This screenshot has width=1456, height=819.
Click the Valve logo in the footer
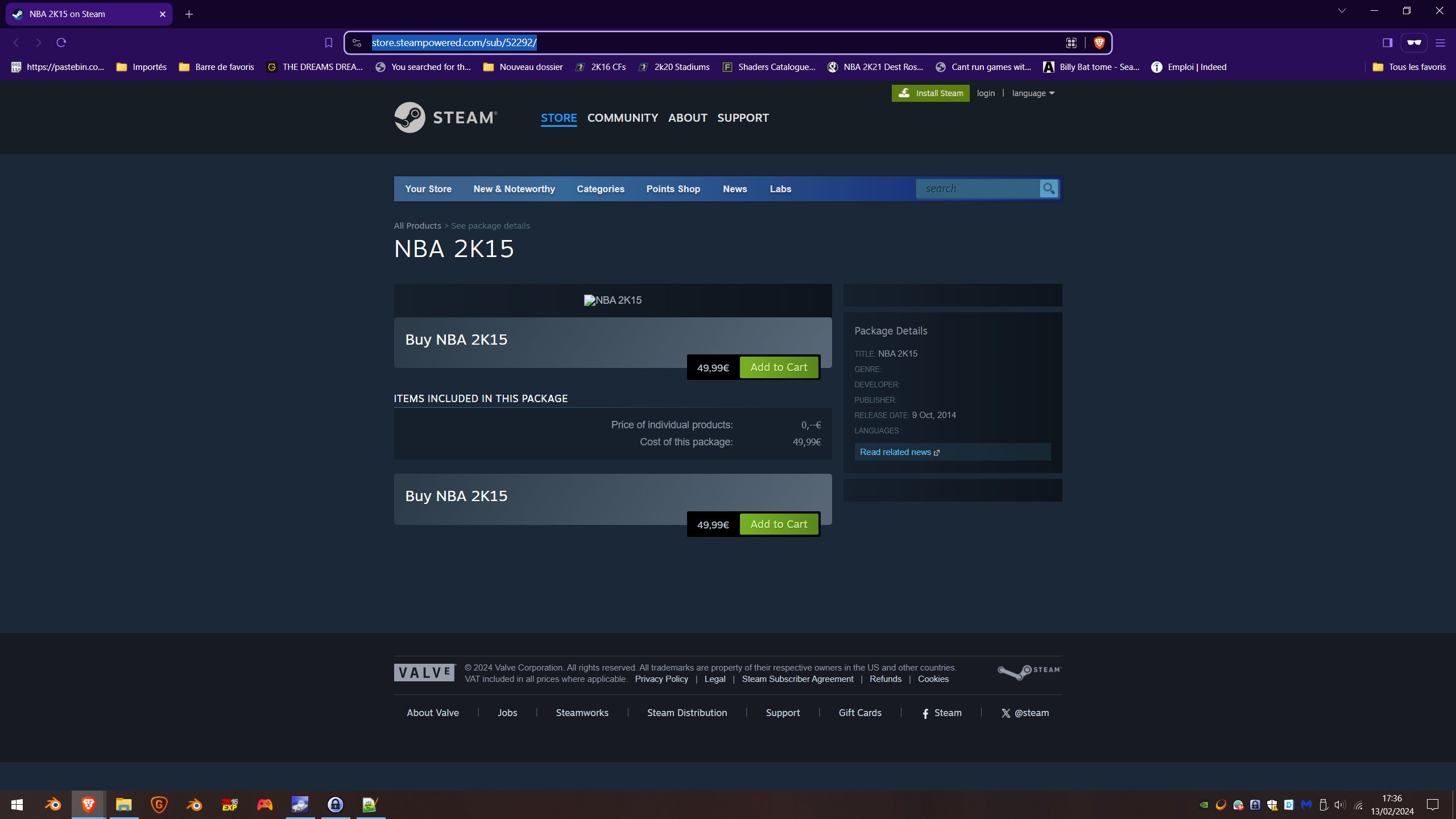pos(424,672)
